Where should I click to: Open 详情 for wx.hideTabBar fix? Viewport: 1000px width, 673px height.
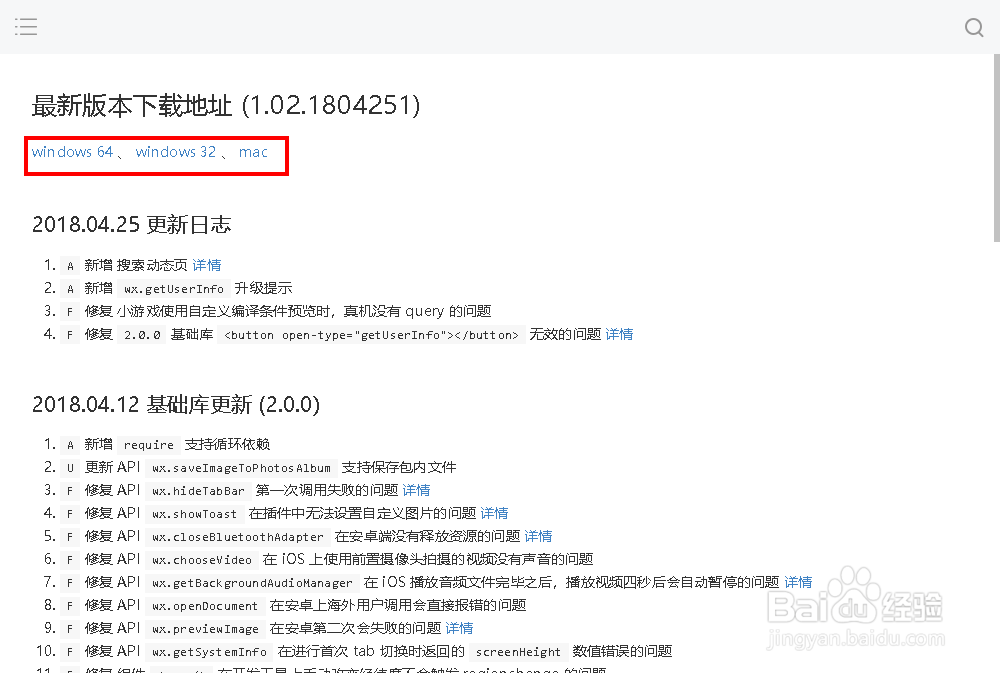tap(416, 490)
